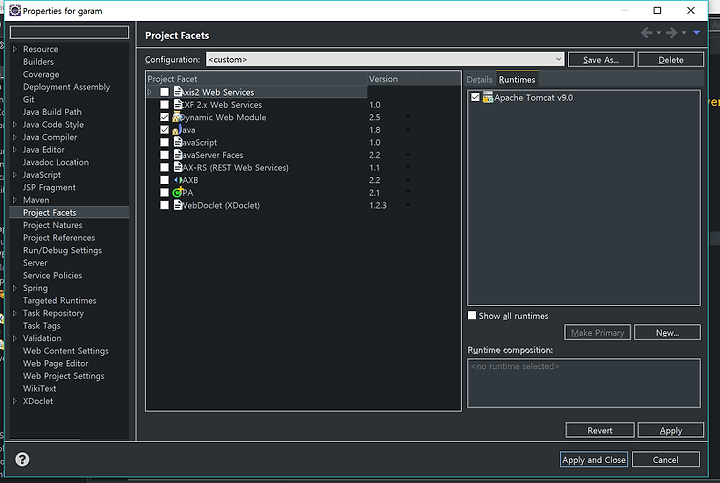
Task: Enable the JAXB facet checkbox
Action: tap(164, 180)
